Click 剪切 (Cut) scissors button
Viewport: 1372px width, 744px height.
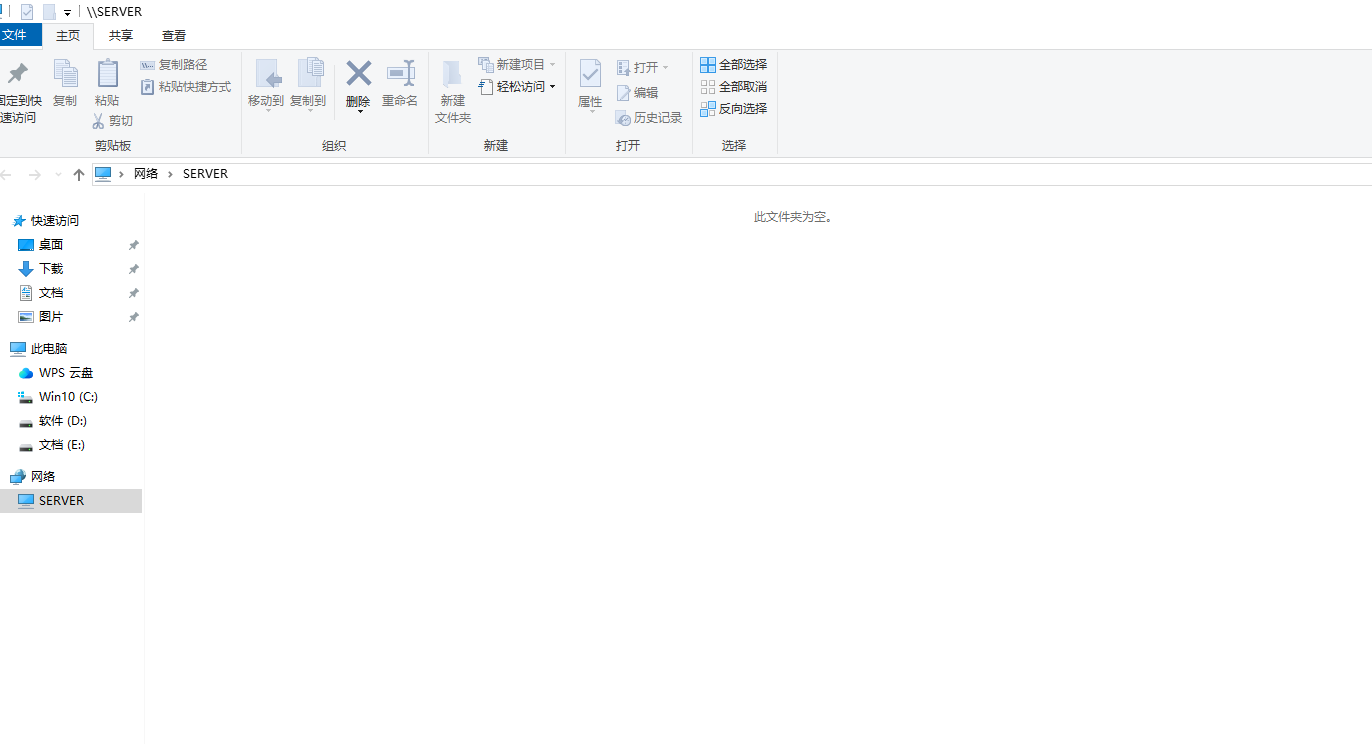112,121
